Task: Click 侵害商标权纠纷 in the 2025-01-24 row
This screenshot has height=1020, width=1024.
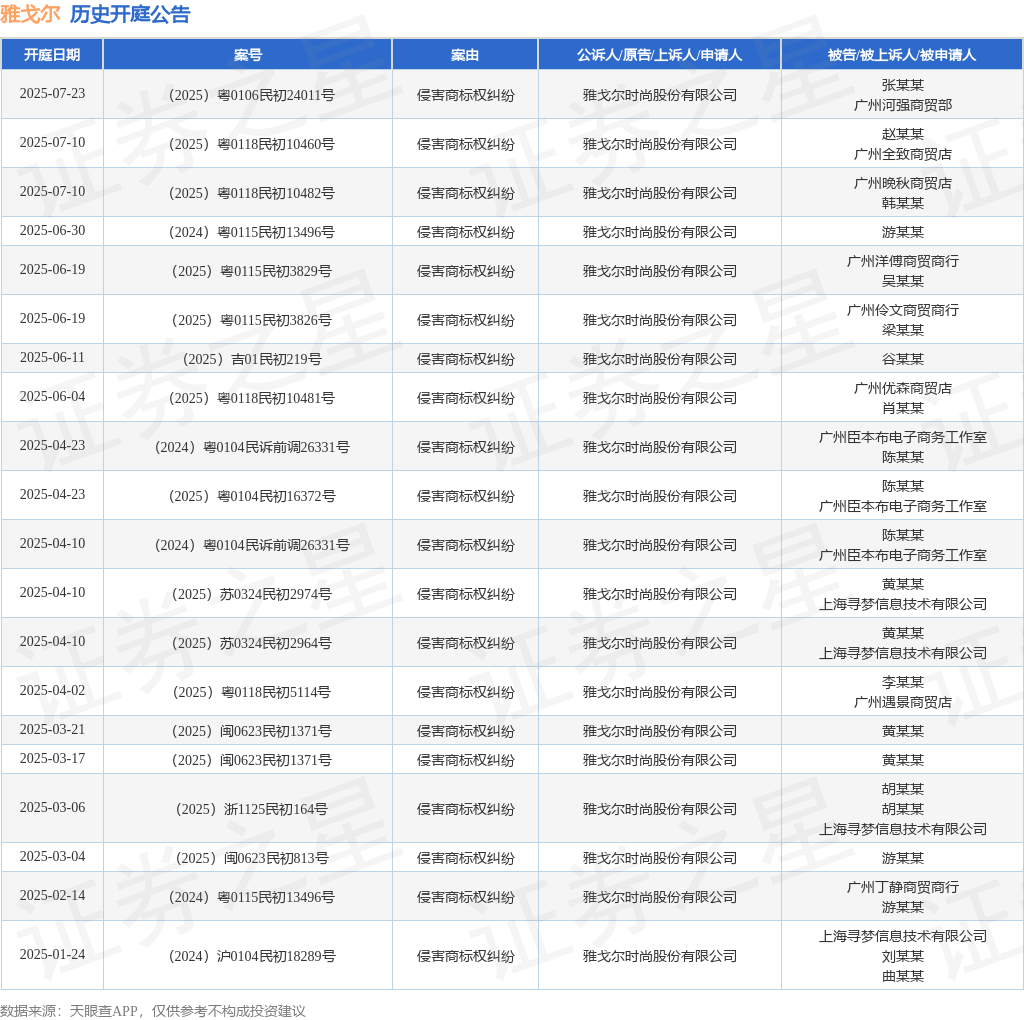Action: 465,956
